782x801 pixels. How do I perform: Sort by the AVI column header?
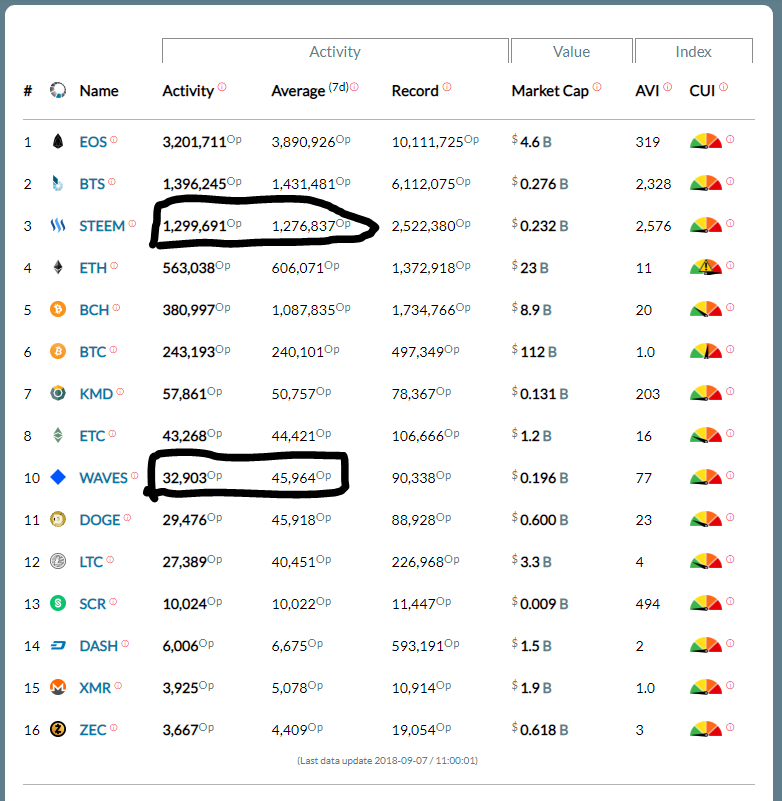point(647,91)
